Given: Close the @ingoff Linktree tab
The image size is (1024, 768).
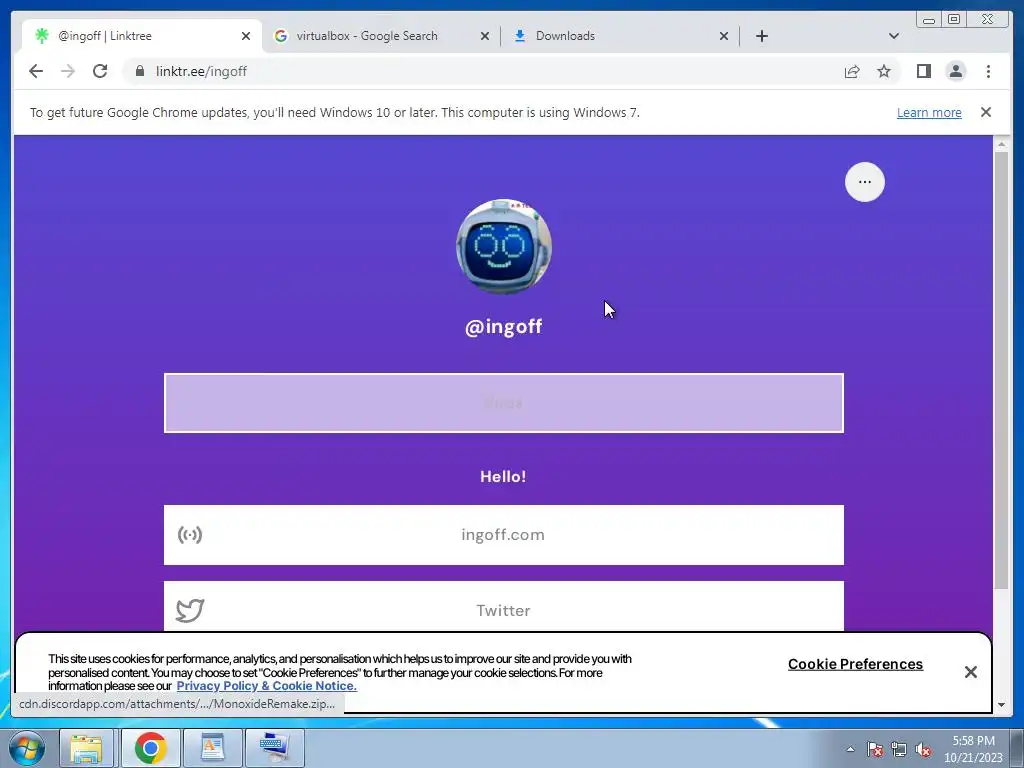Looking at the screenshot, I should point(246,36).
